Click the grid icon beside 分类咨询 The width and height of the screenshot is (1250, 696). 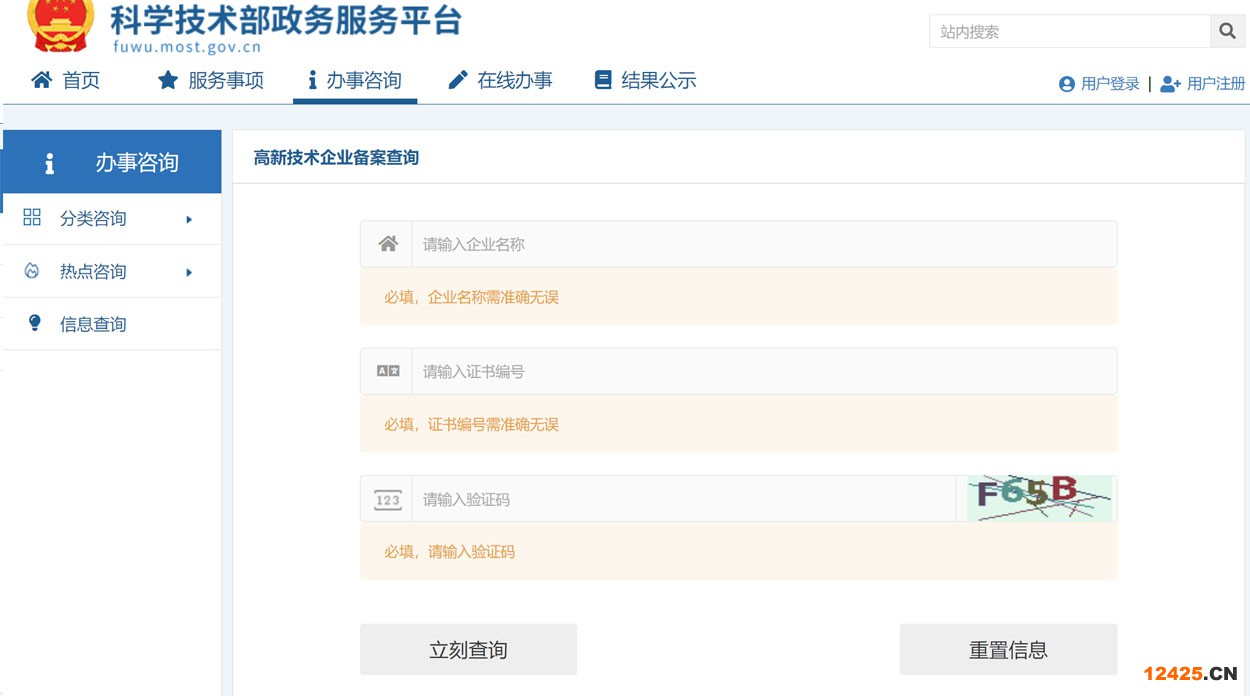click(x=32, y=217)
